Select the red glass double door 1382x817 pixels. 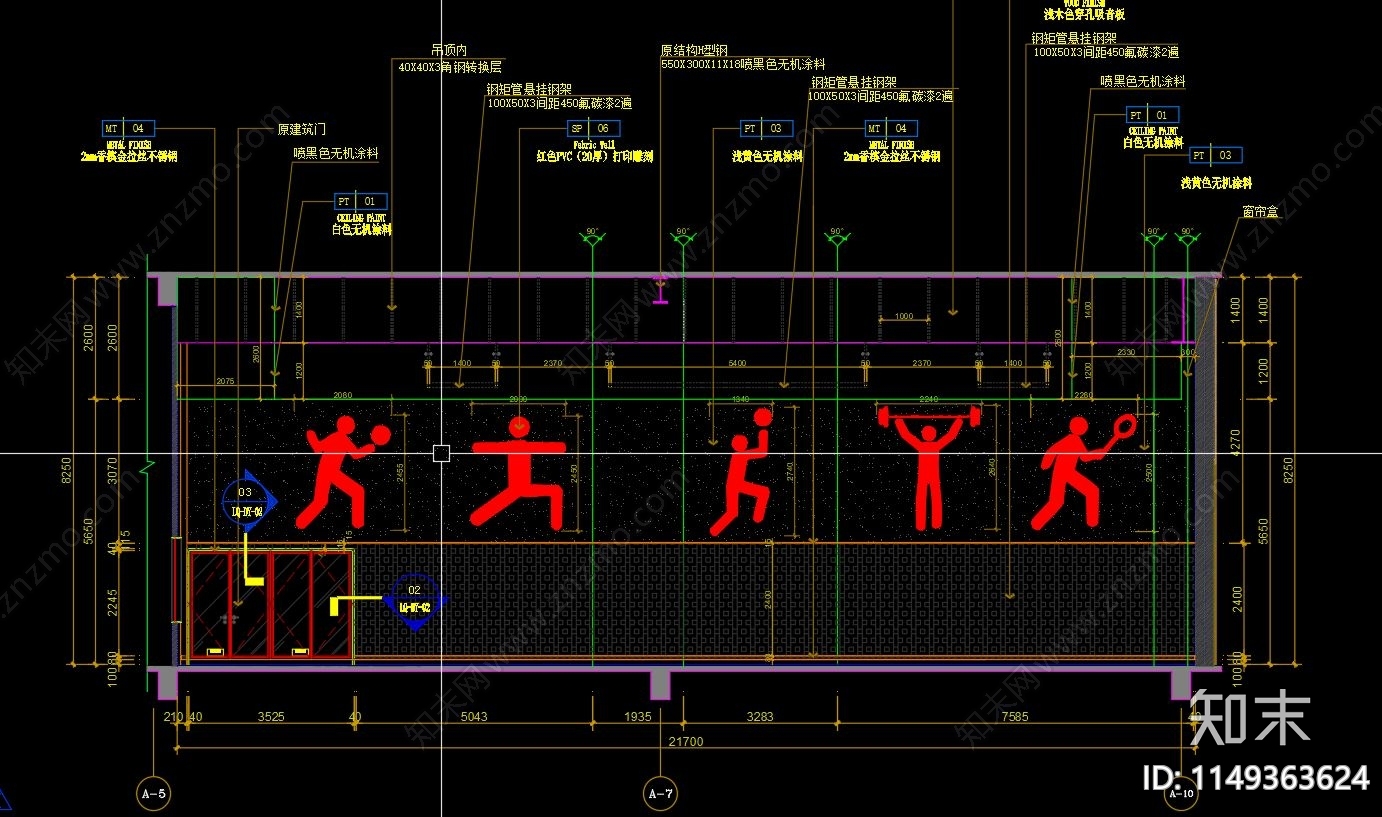(x=270, y=604)
